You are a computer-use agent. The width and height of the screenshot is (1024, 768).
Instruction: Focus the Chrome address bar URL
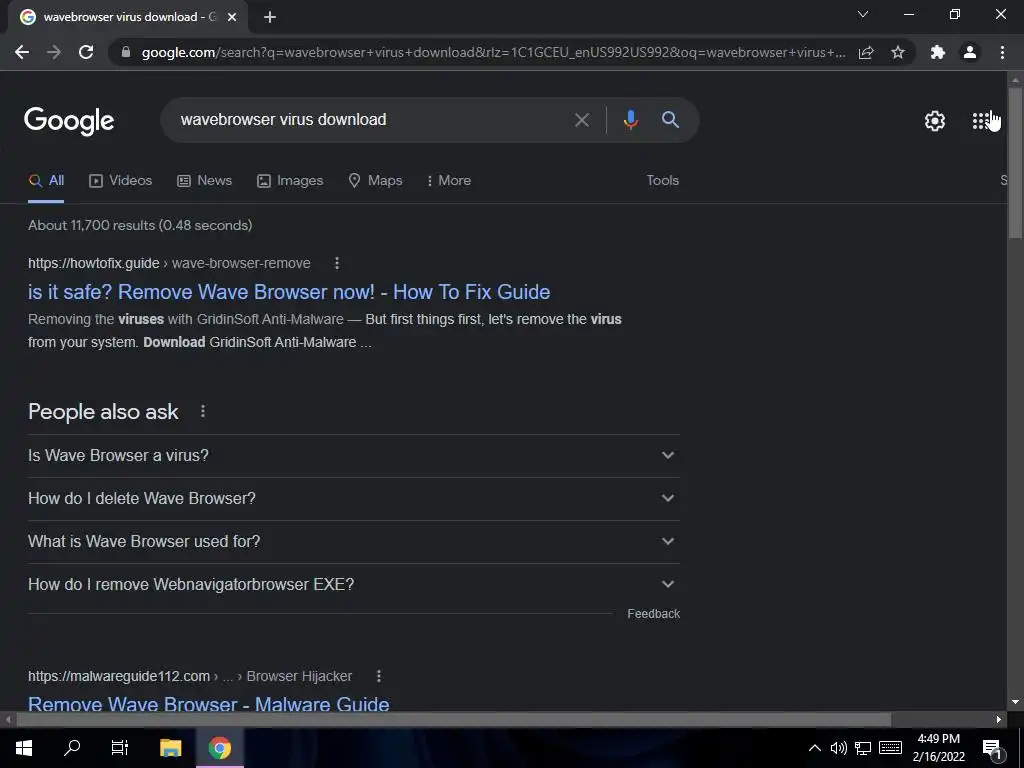click(493, 52)
